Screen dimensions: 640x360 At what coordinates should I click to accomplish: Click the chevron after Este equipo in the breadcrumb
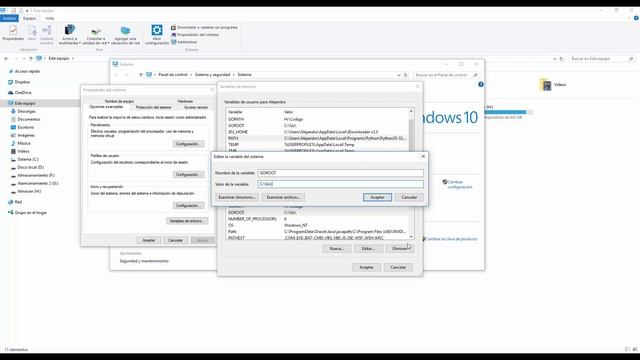tap(73, 59)
